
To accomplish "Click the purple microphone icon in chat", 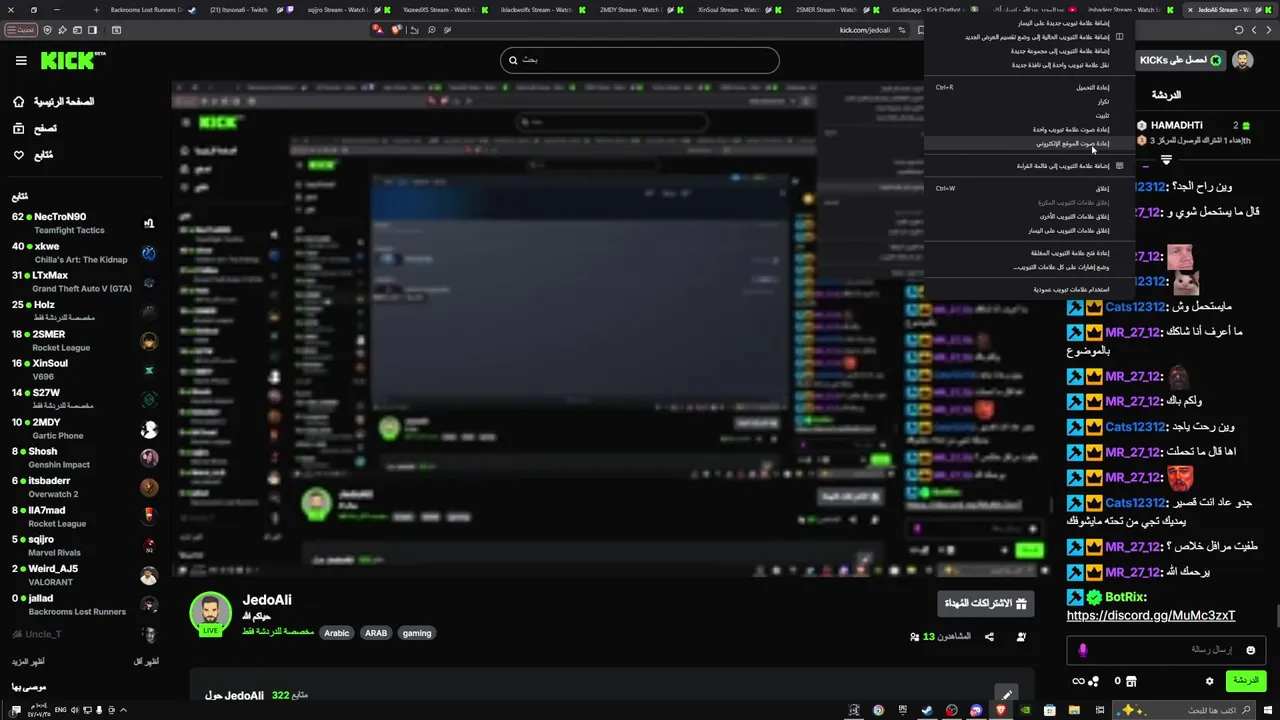I will (x=1083, y=650).
